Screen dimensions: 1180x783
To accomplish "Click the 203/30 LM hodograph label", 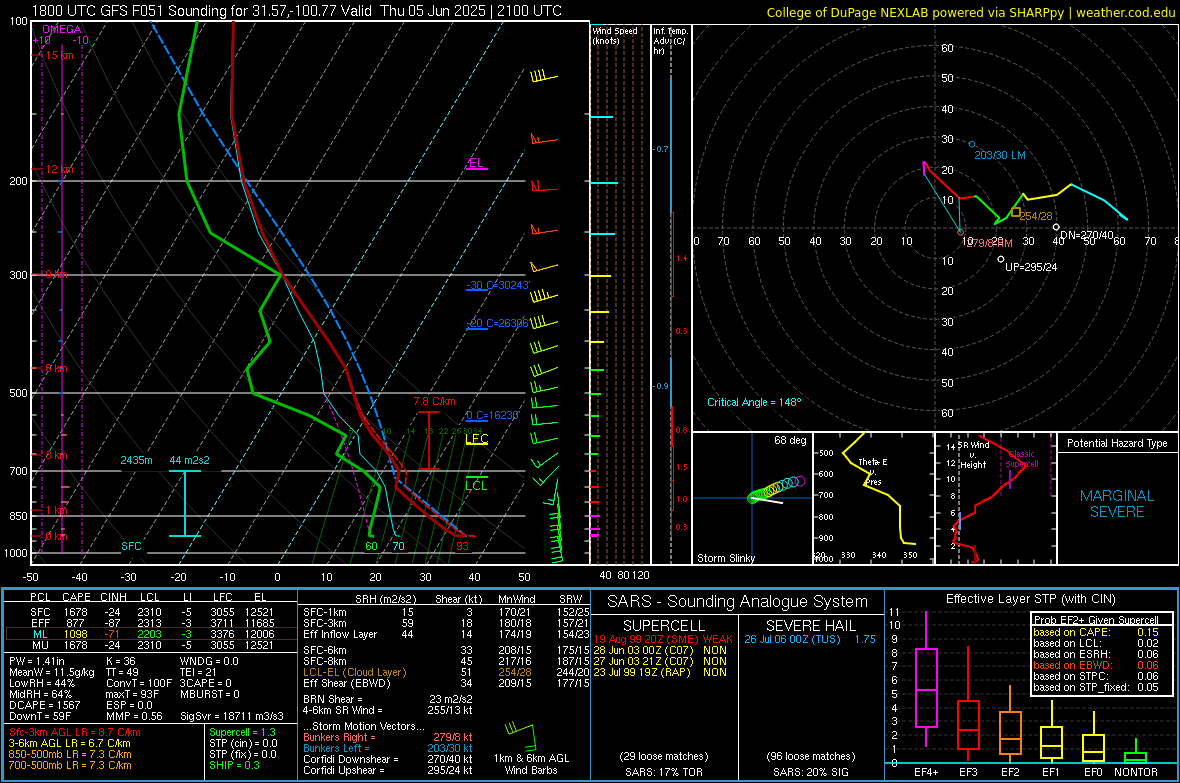I will point(999,155).
